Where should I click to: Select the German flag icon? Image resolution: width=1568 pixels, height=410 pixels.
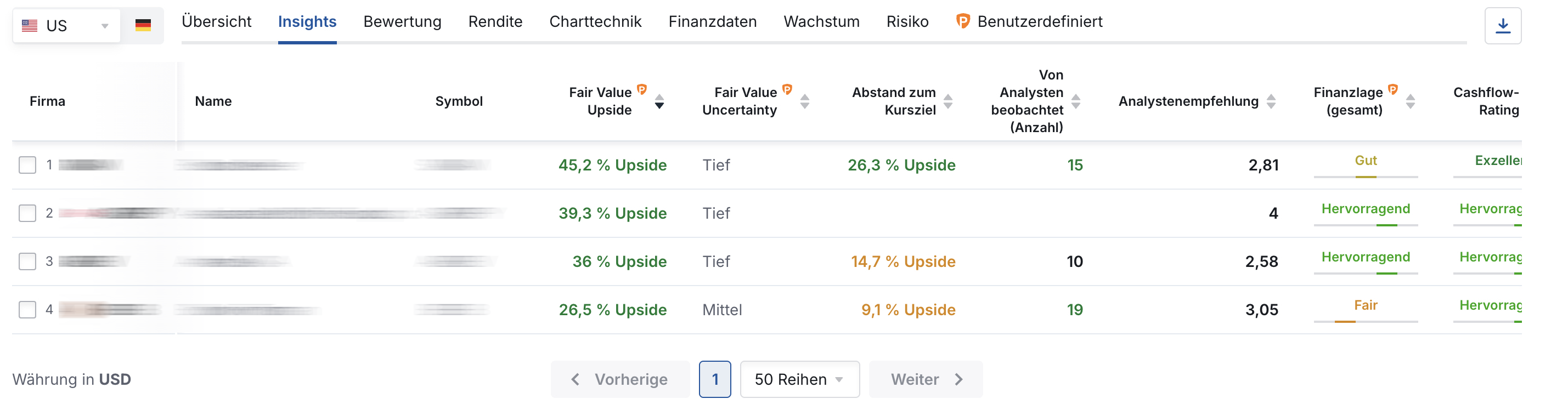coord(143,26)
